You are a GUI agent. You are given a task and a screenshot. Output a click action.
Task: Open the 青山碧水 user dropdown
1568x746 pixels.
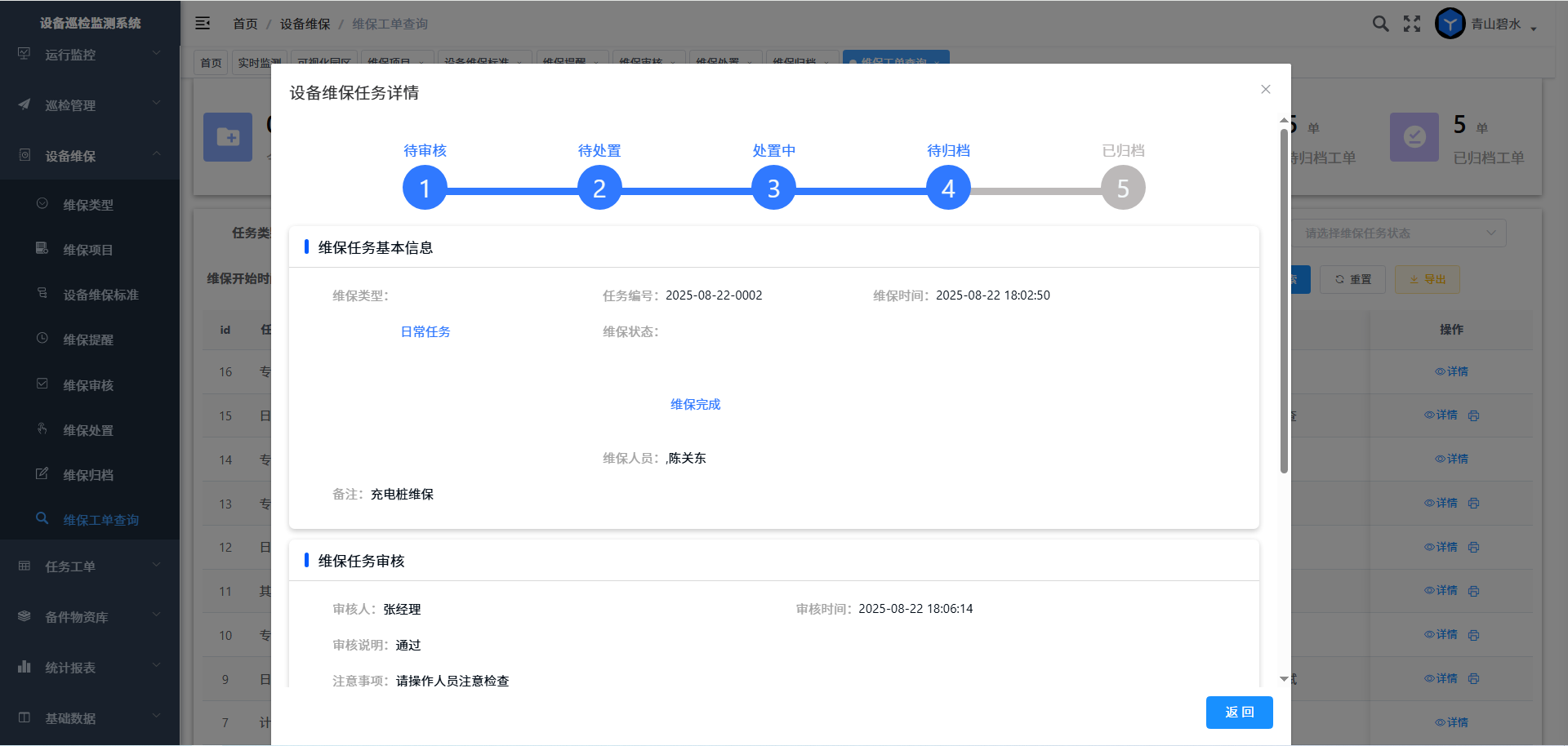pyautogui.click(x=1503, y=24)
